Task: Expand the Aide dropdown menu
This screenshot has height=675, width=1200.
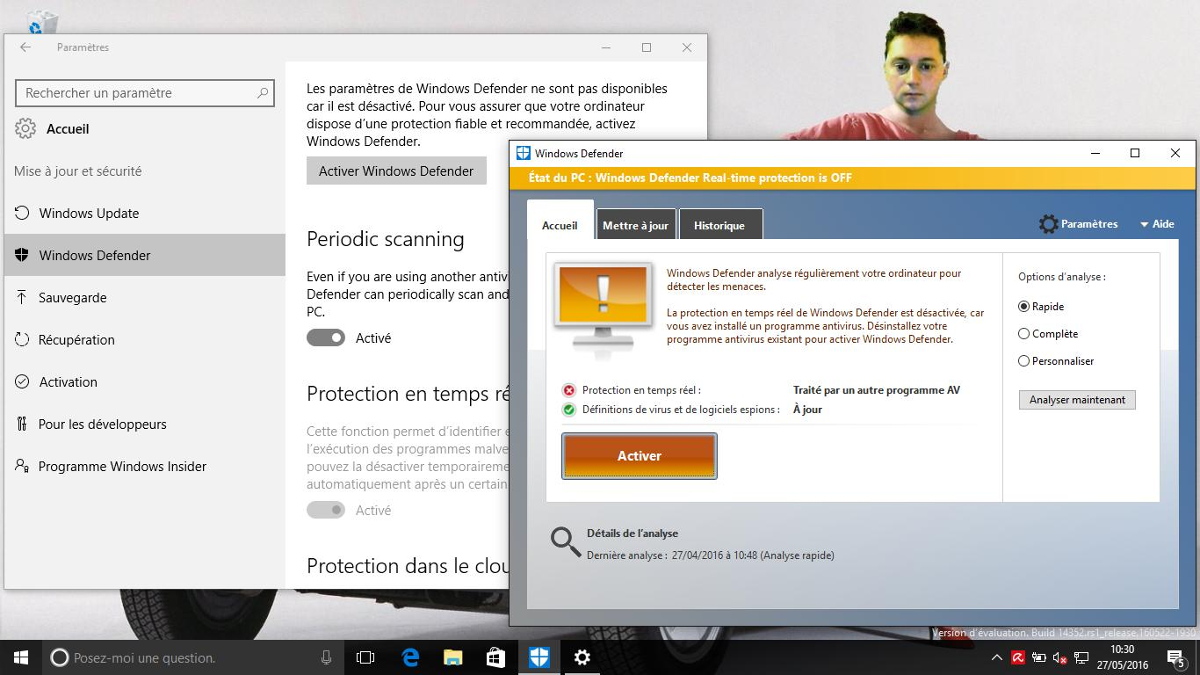Action: (1157, 225)
